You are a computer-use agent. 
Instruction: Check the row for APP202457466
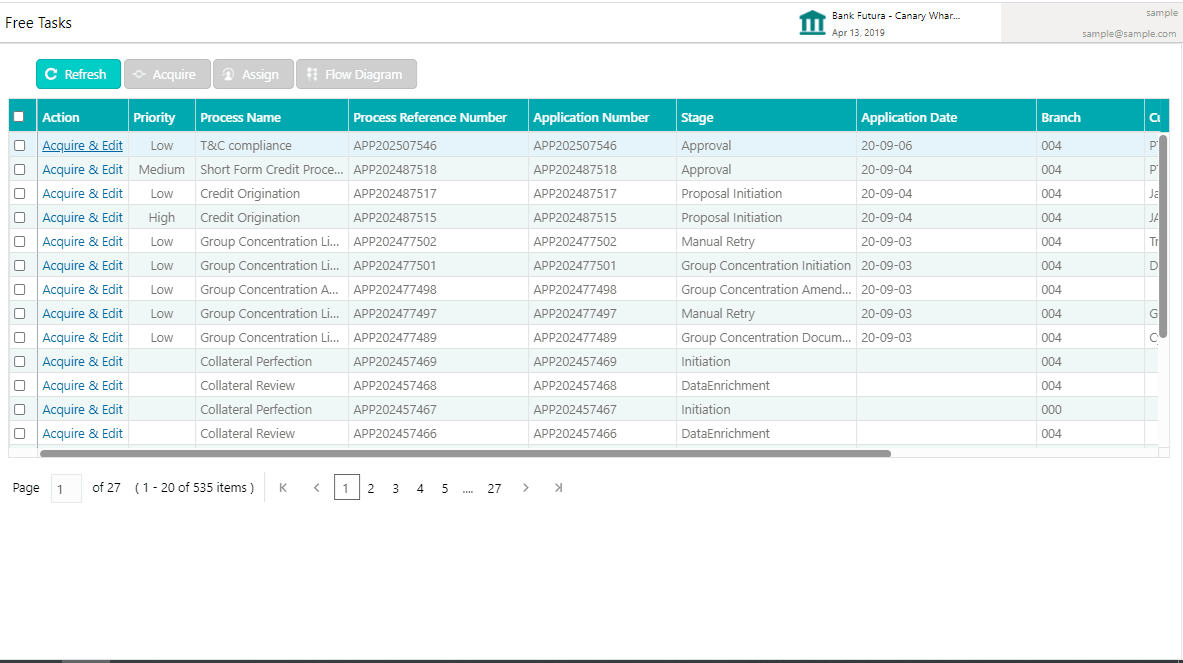click(x=20, y=434)
